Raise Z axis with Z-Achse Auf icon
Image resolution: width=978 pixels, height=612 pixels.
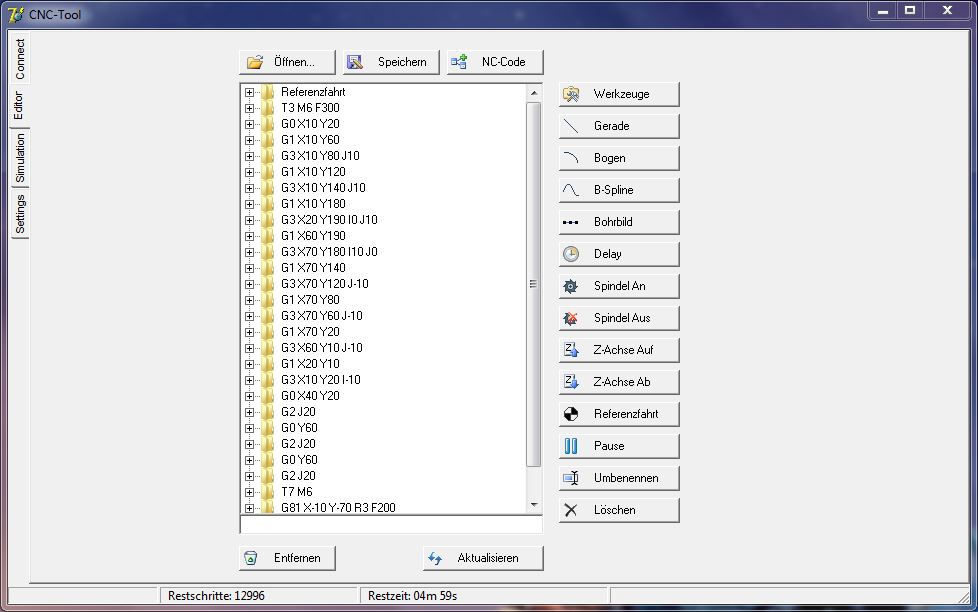pos(571,350)
